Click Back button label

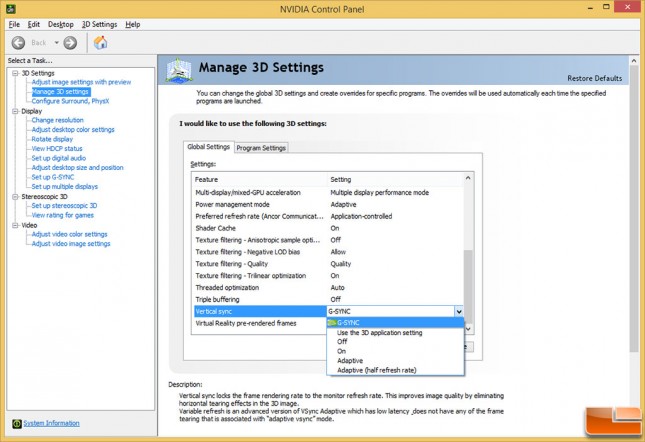(x=39, y=42)
